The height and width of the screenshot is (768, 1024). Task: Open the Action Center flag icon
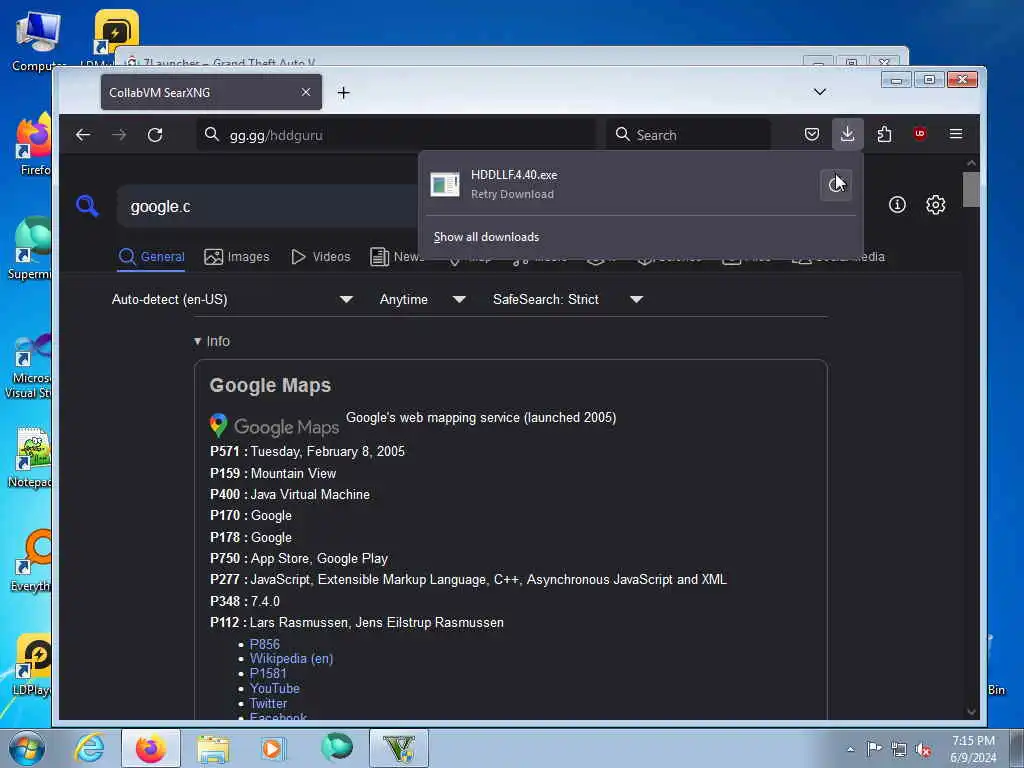(x=874, y=749)
